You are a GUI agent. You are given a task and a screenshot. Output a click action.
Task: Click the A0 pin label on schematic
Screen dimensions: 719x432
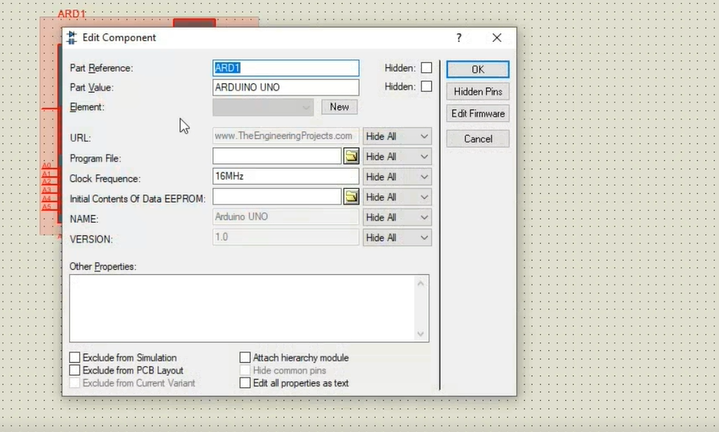(x=46, y=166)
